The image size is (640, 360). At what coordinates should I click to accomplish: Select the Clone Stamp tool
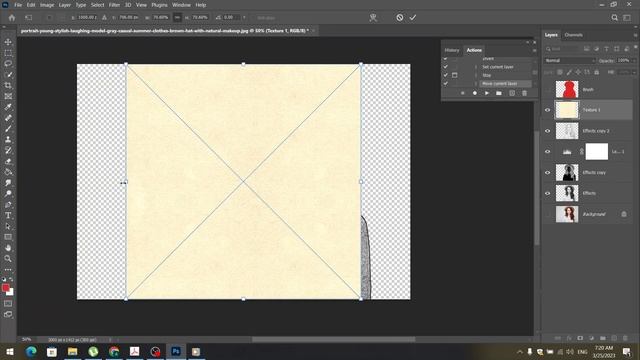pyautogui.click(x=8, y=140)
